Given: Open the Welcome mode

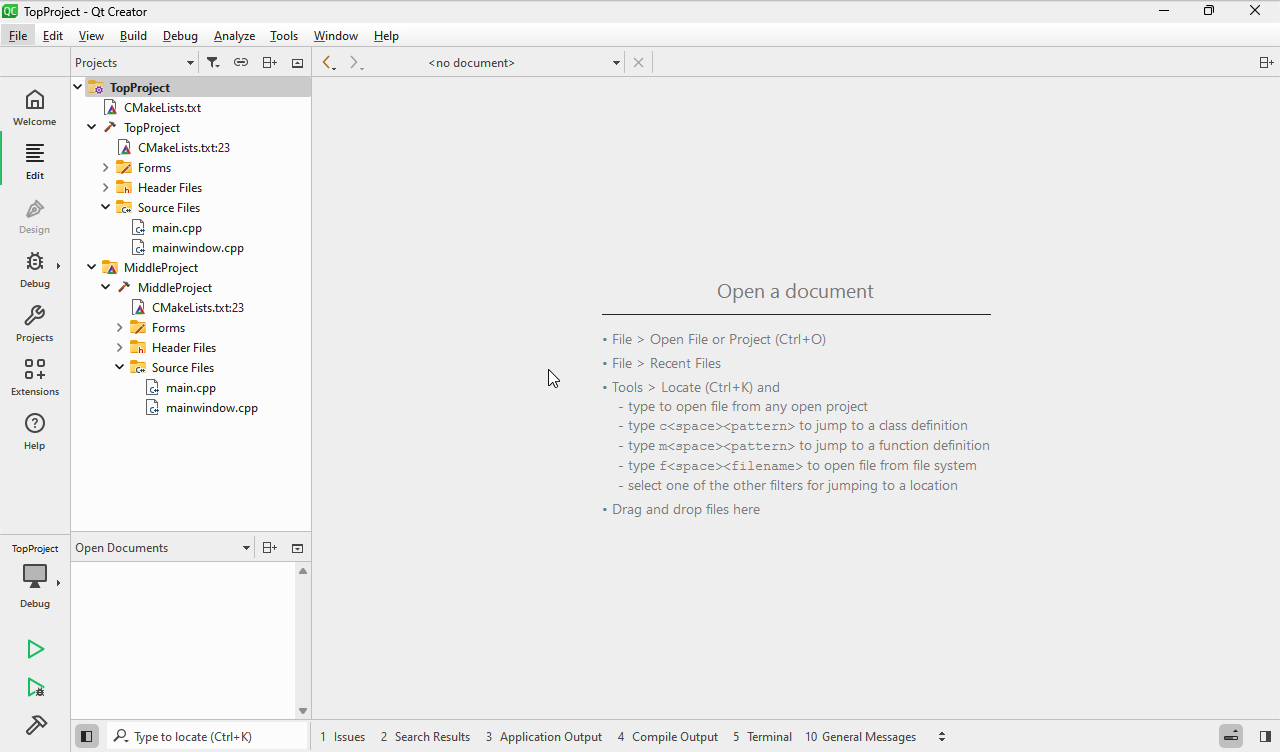Looking at the screenshot, I should pyautogui.click(x=34, y=107).
